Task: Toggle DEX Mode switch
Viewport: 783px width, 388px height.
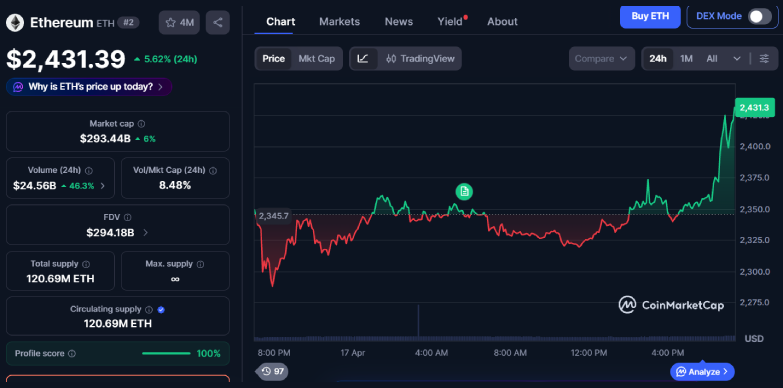Action: pos(760,16)
